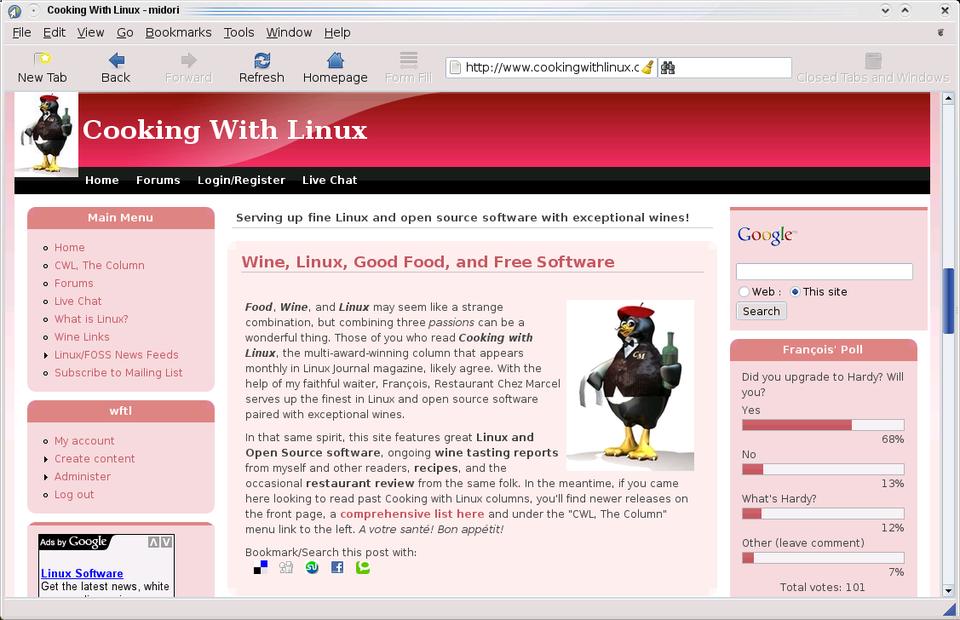Open the View menu
This screenshot has width=960, height=620.
tap(91, 32)
